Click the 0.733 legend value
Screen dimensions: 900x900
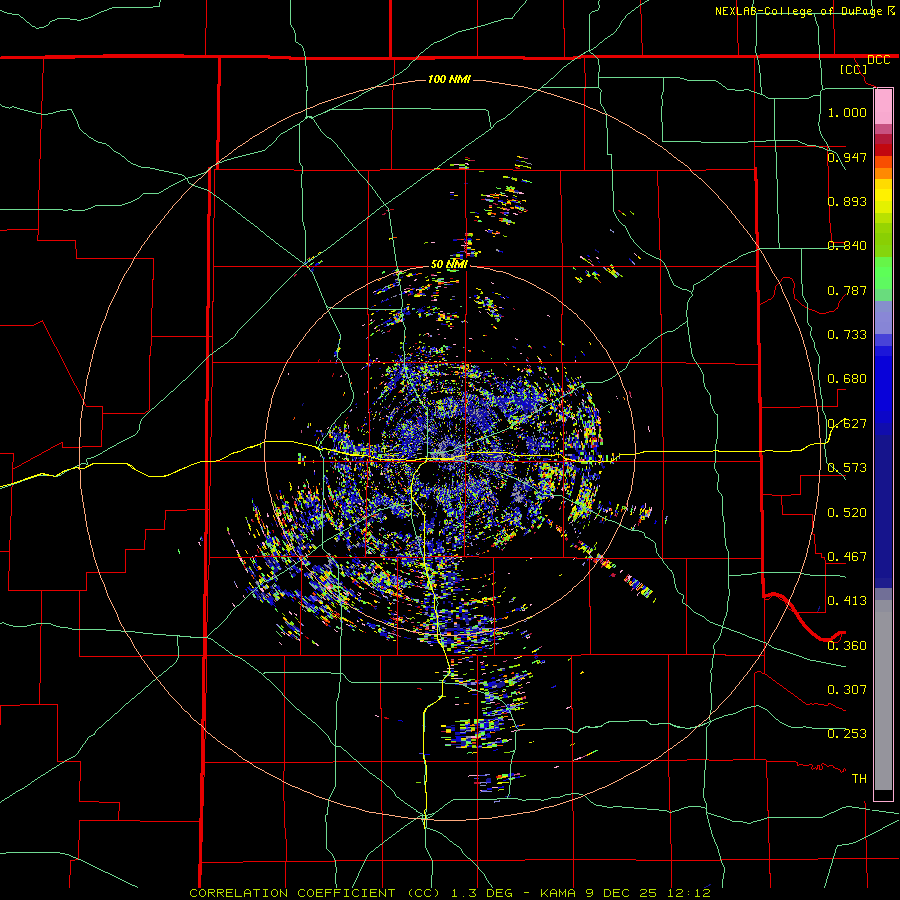click(847, 334)
